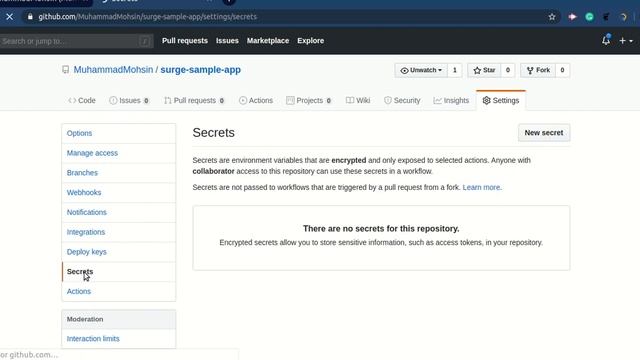Click the no secrets for this repository message
640x360 pixels.
[x=381, y=229]
